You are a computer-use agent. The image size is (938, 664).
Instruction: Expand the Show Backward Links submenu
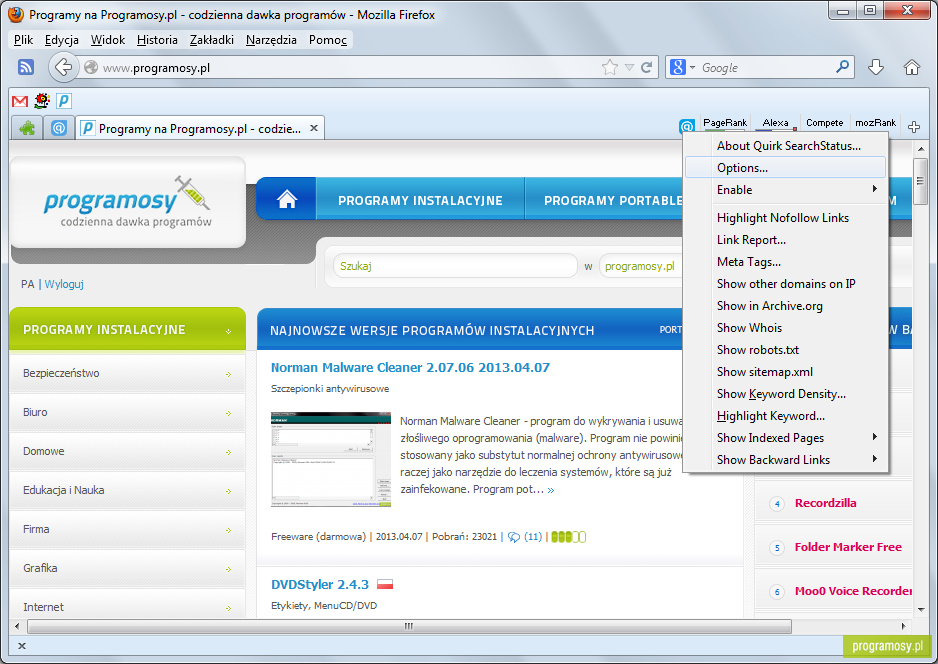tap(875, 459)
